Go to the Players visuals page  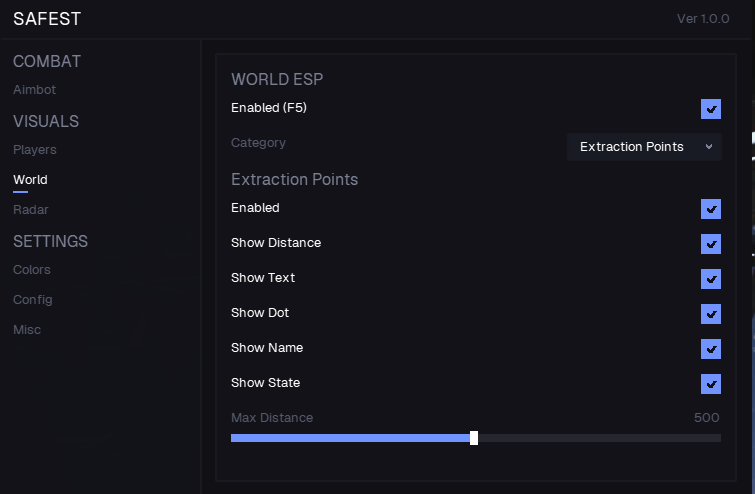click(35, 150)
